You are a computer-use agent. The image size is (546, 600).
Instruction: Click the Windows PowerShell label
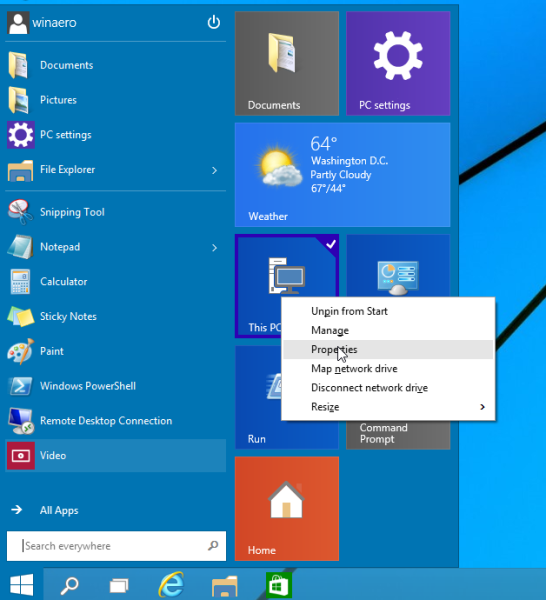[88, 386]
